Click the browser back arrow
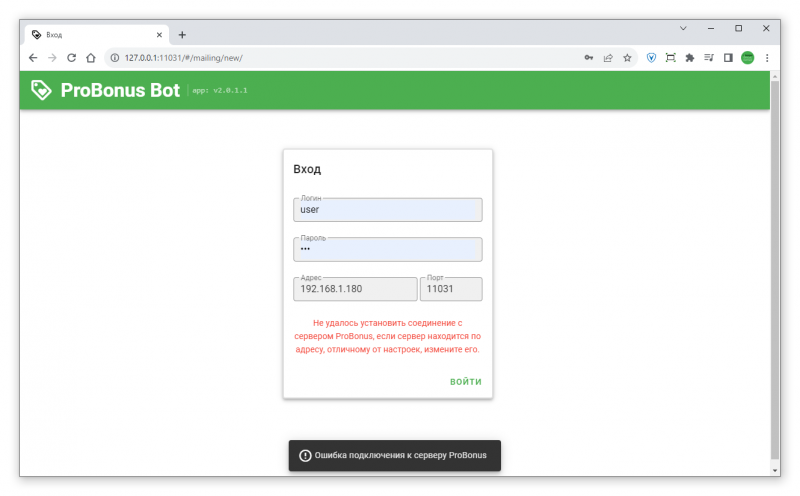 point(33,58)
